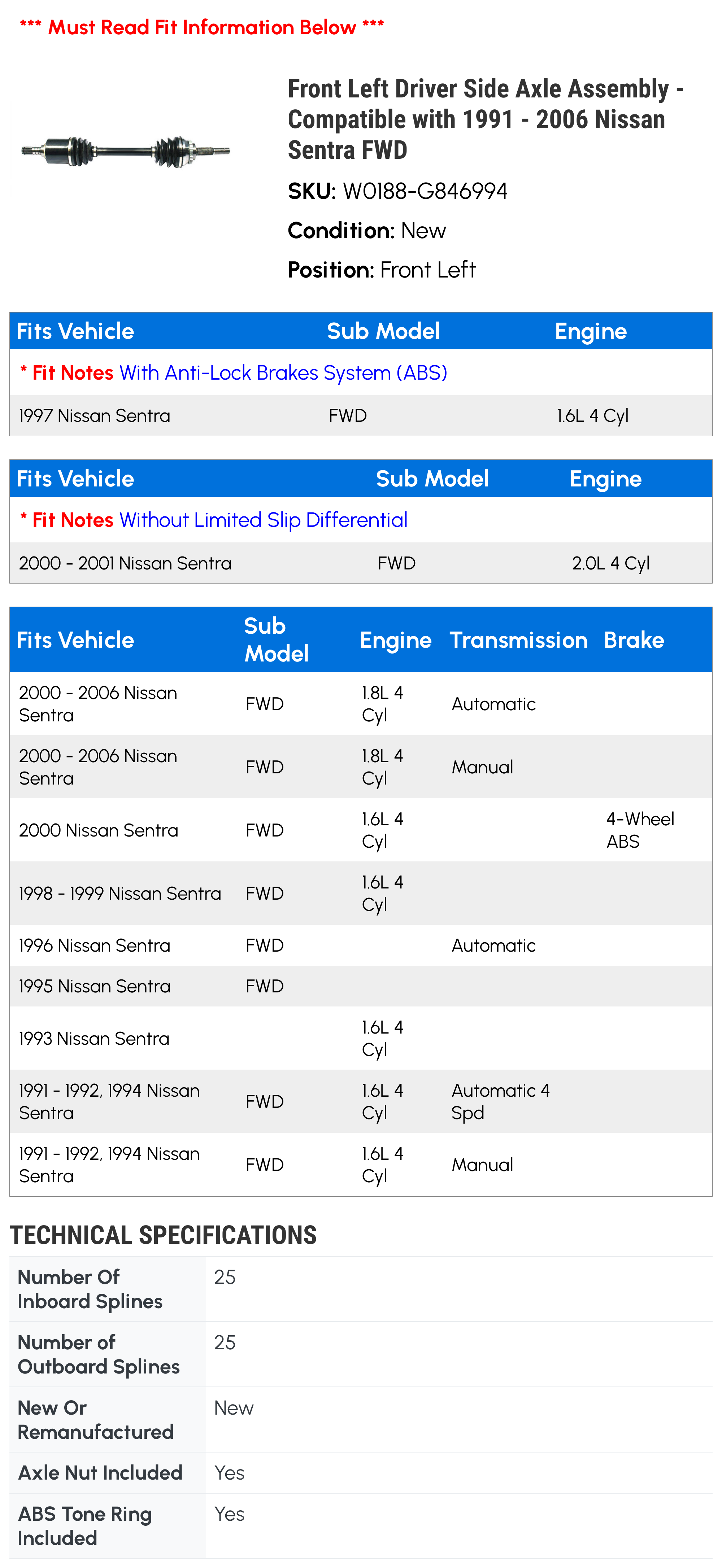Select 2000-2006 Sentra Manual row
722x1568 pixels.
click(361, 767)
